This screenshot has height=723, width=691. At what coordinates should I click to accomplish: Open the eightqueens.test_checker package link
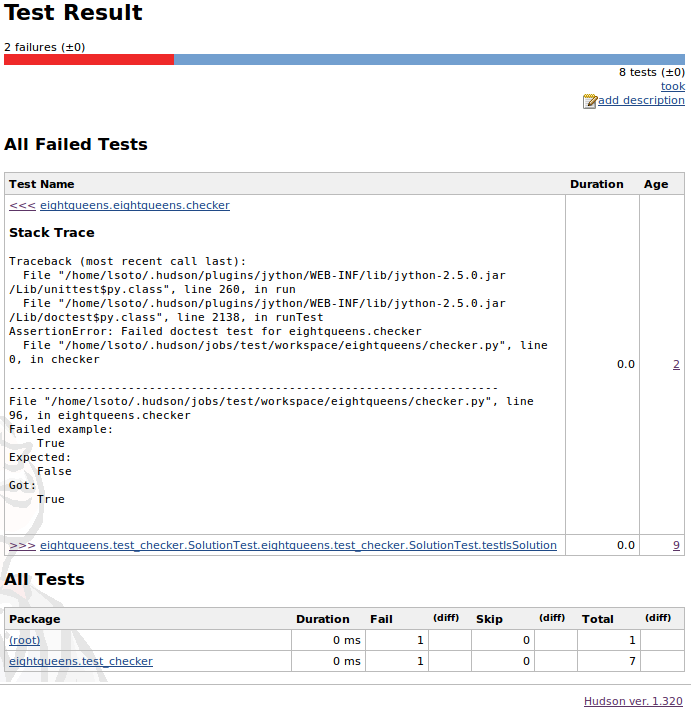pos(81,661)
